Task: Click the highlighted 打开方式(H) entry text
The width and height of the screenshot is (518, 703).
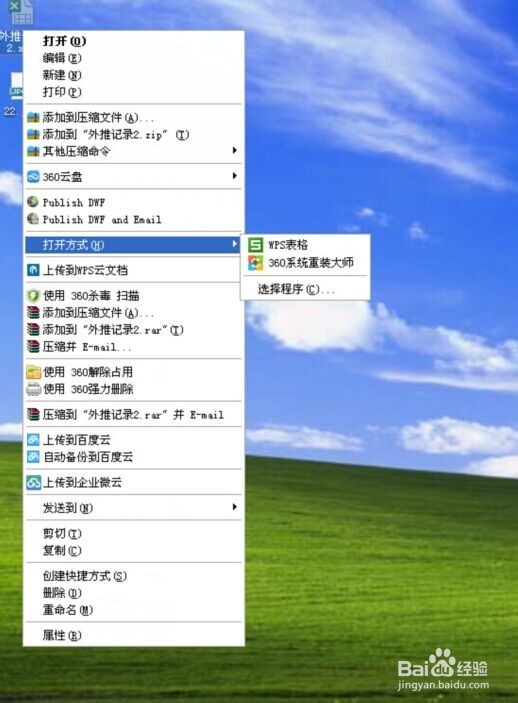Action: coord(73,245)
